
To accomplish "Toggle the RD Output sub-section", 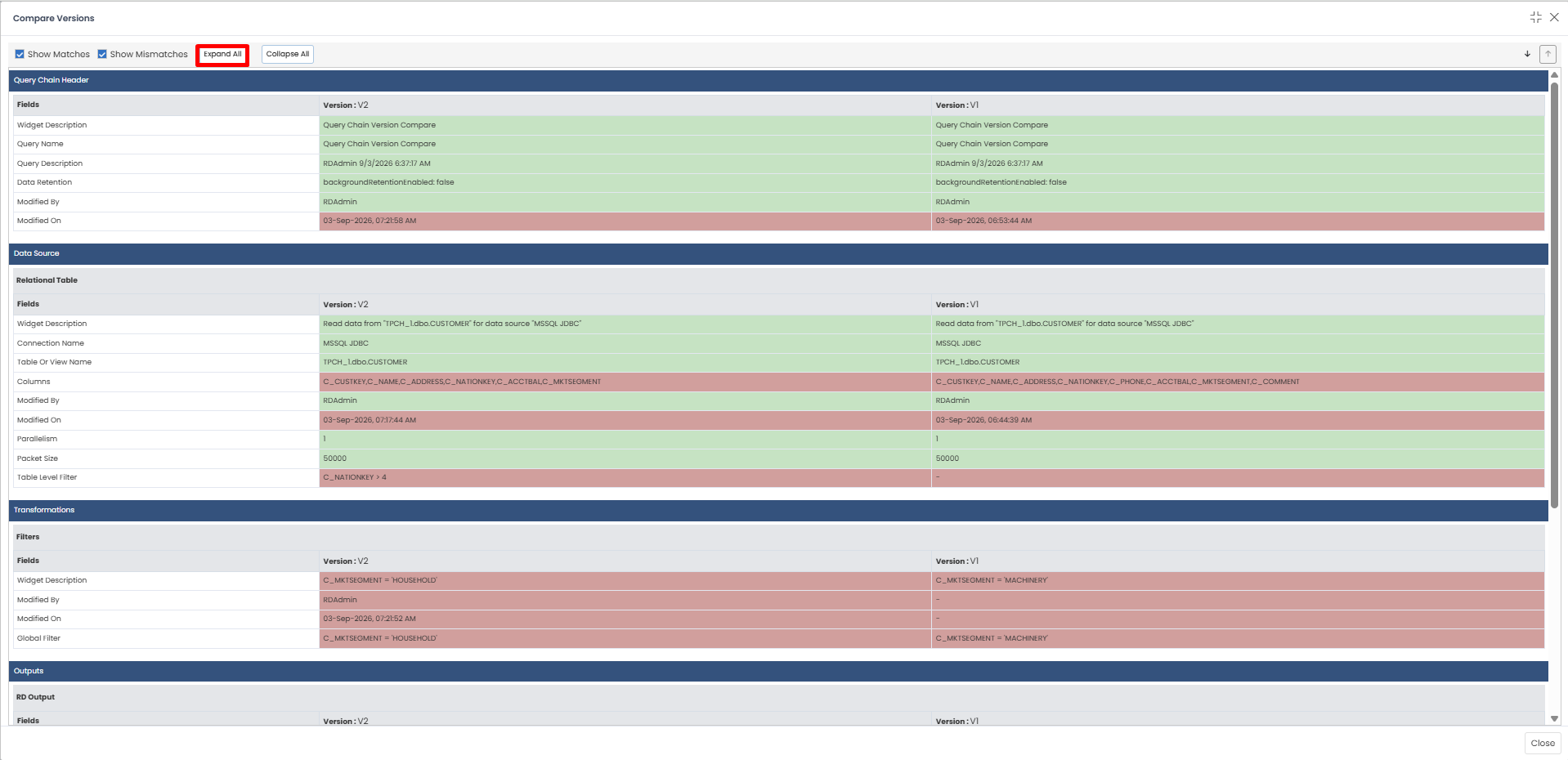I will tap(778, 697).
